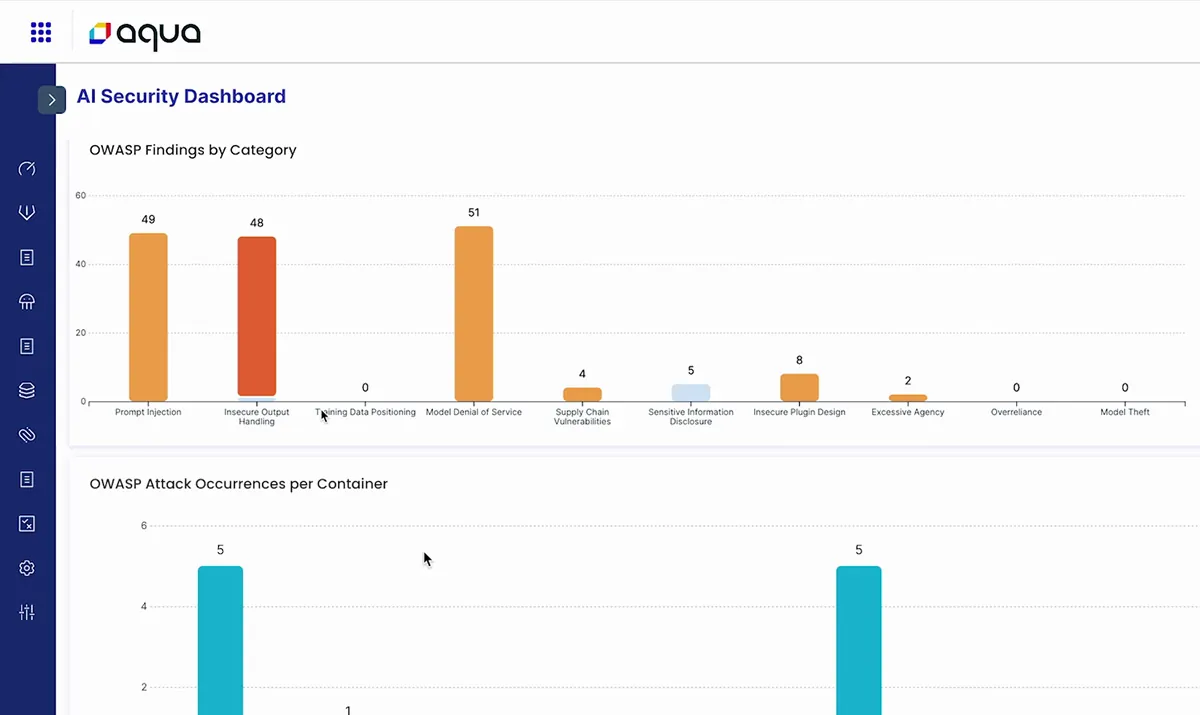Viewport: 1200px width, 715px height.
Task: Click the value 8 above Insecure Plugin bar
Action: pyautogui.click(x=799, y=360)
